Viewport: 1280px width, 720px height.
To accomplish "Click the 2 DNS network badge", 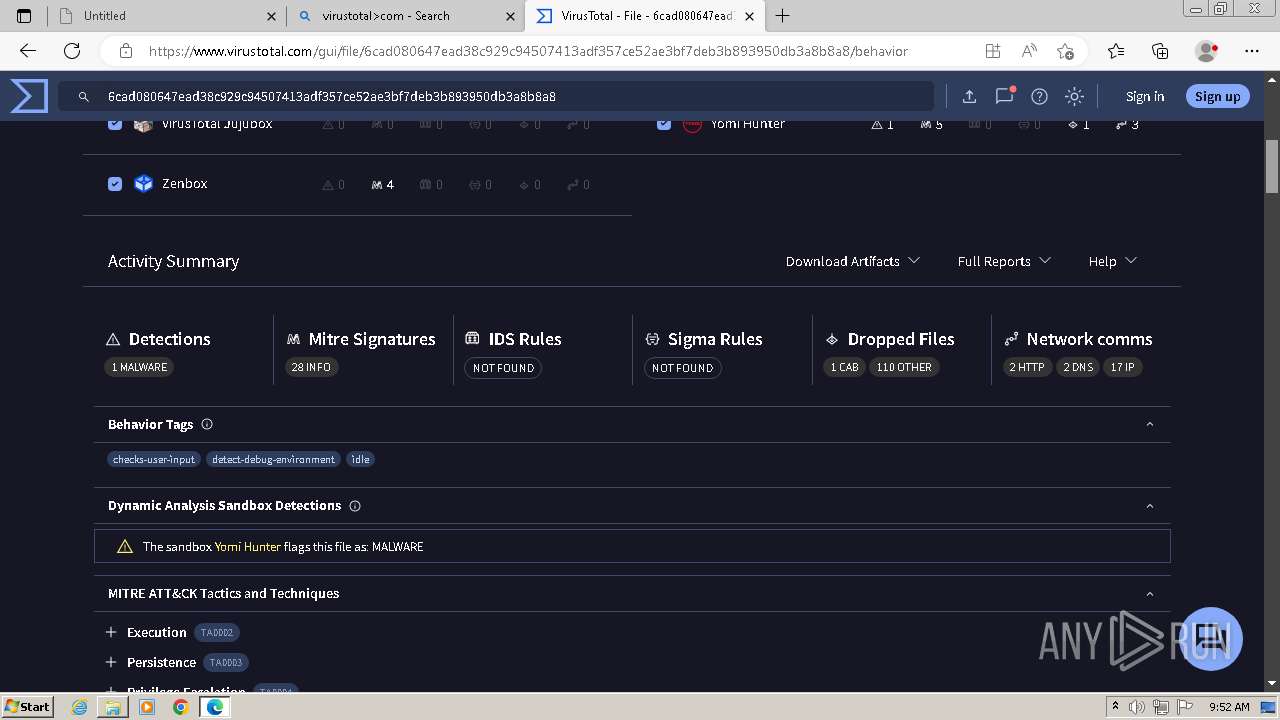I will click(1078, 367).
